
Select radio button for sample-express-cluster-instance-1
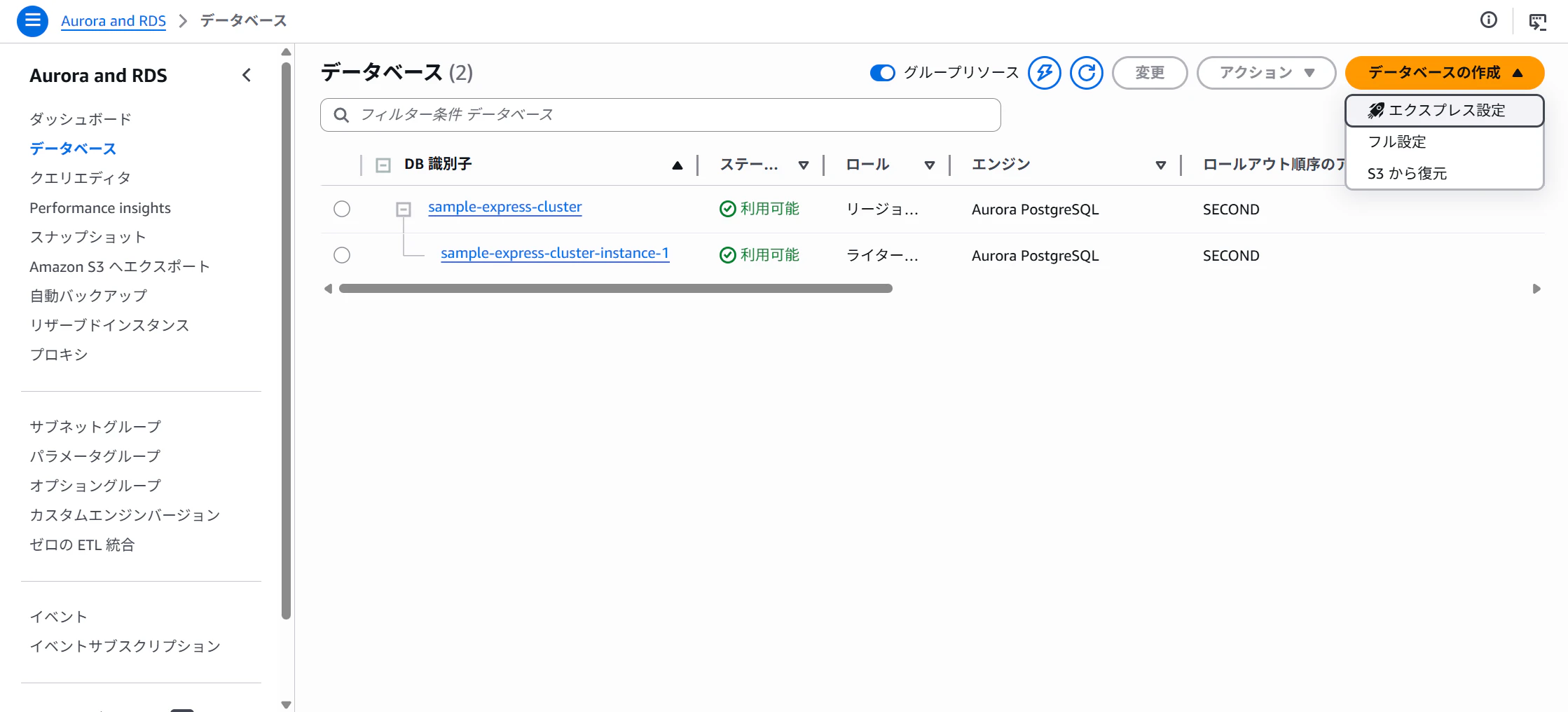tap(342, 255)
